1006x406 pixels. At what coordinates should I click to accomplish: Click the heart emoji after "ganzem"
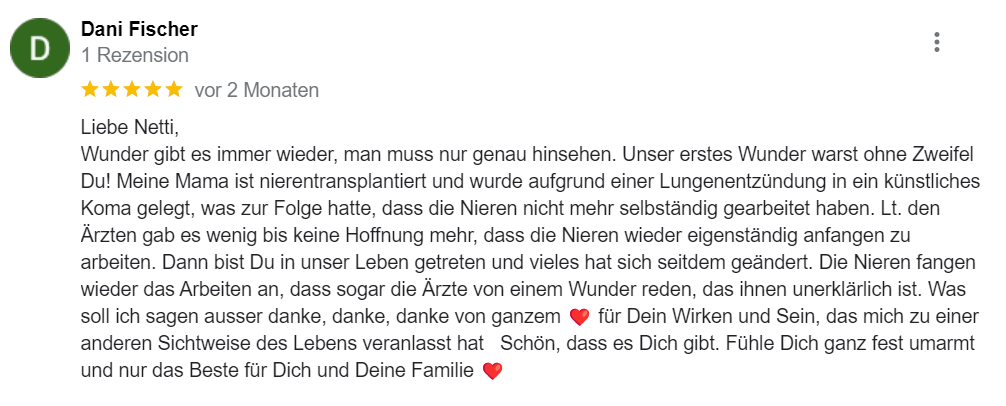point(579,317)
